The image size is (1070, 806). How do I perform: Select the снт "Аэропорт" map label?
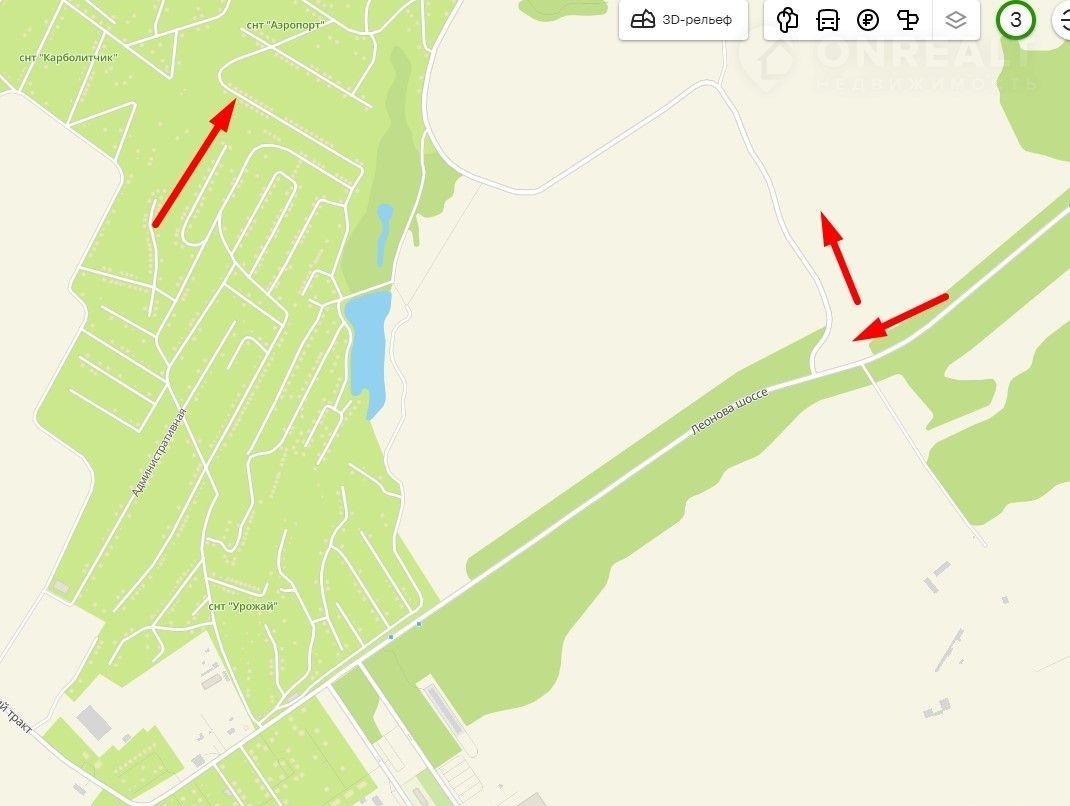click(x=285, y=25)
